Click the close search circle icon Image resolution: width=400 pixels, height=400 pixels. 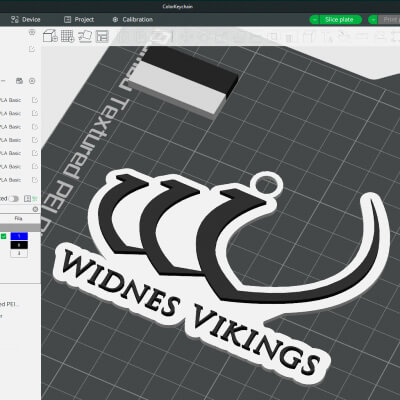35,209
